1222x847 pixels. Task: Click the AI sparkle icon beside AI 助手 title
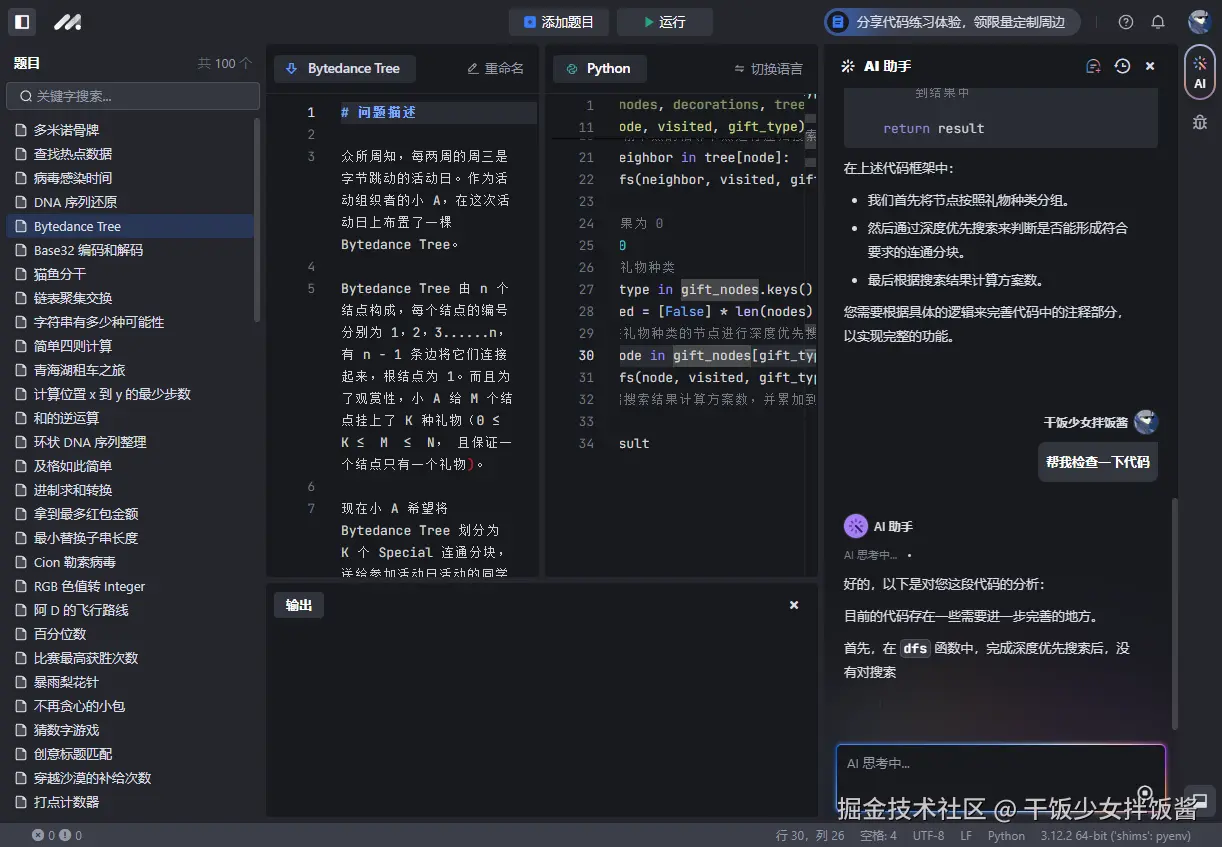point(848,66)
